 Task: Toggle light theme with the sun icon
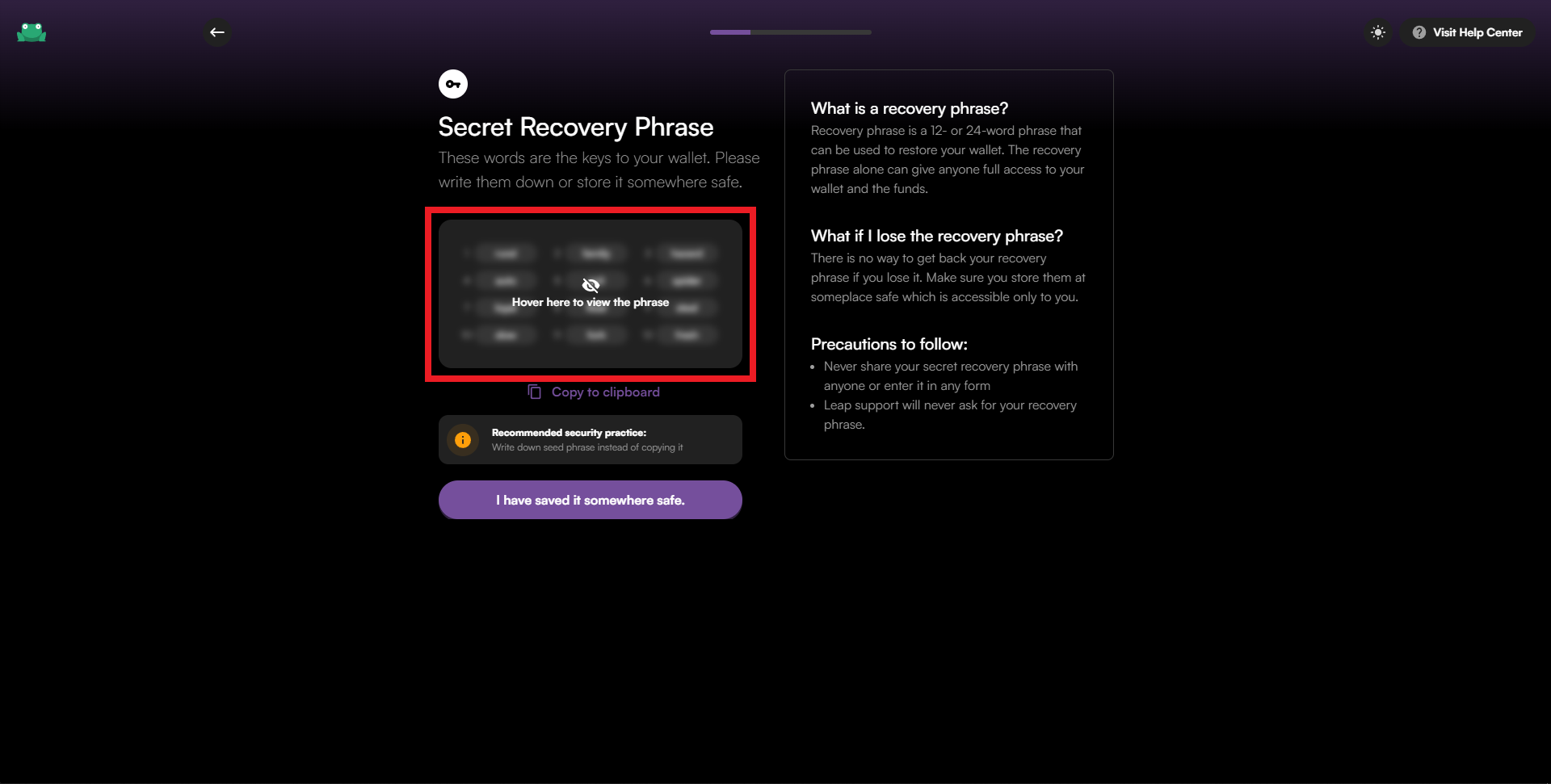coord(1378,32)
